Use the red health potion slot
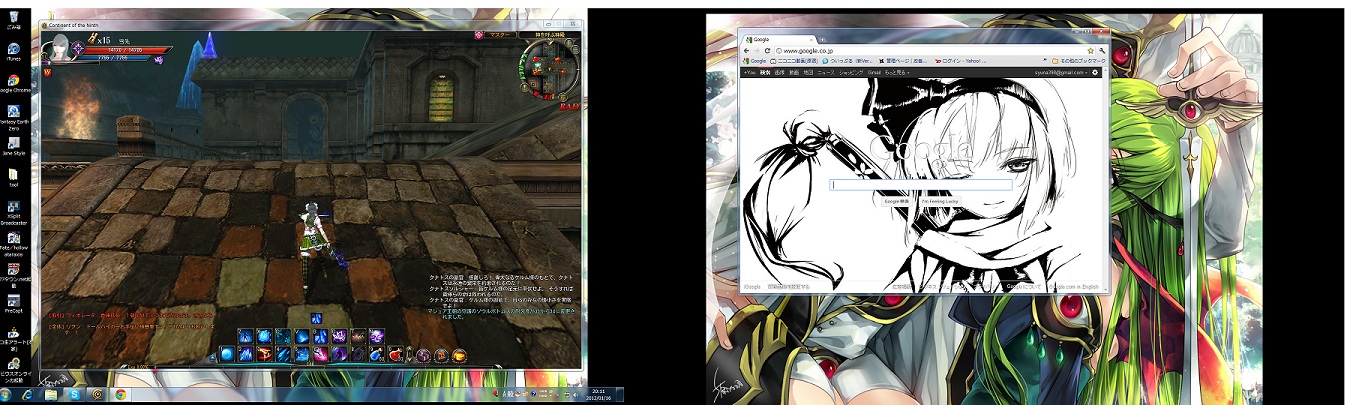The width and height of the screenshot is (1350, 405). click(x=395, y=354)
